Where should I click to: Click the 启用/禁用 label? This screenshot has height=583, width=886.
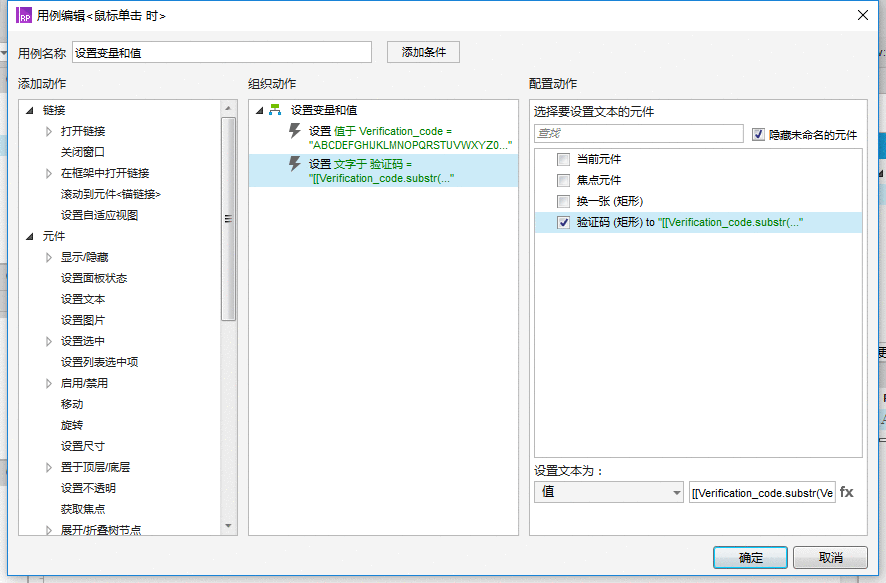[84, 383]
